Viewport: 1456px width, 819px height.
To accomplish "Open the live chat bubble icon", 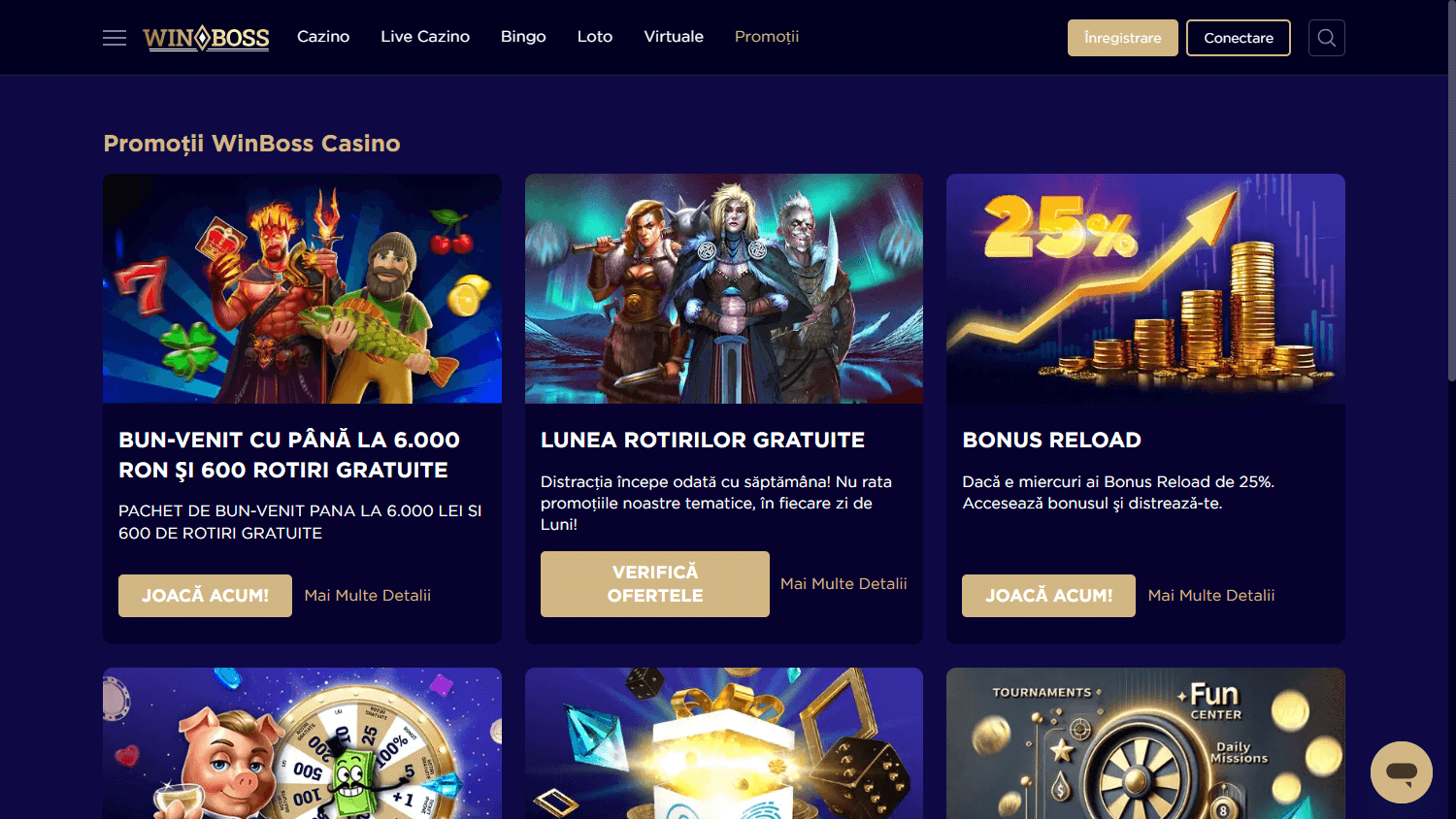I will click(x=1401, y=772).
